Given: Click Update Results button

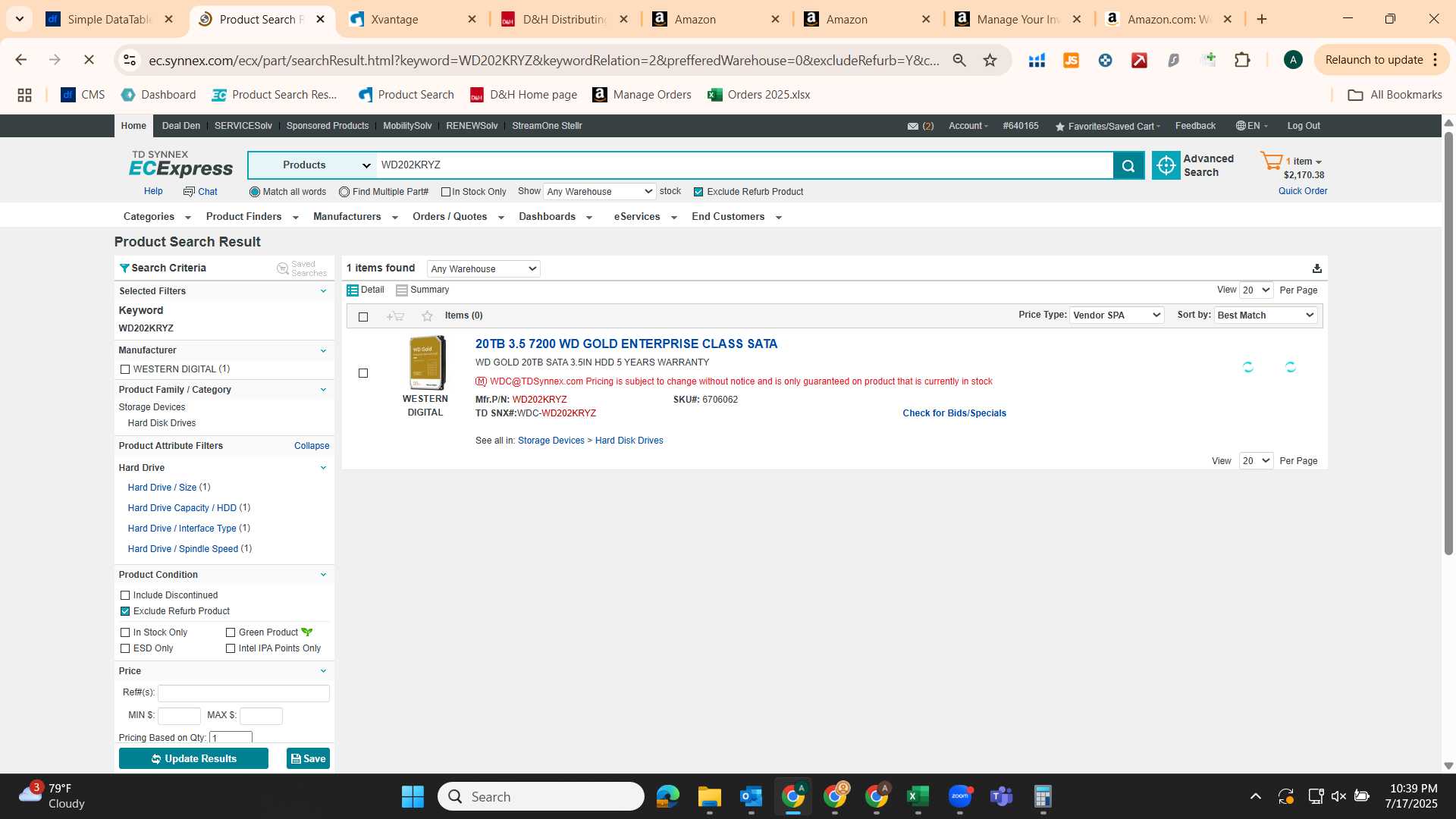Looking at the screenshot, I should tap(193, 758).
